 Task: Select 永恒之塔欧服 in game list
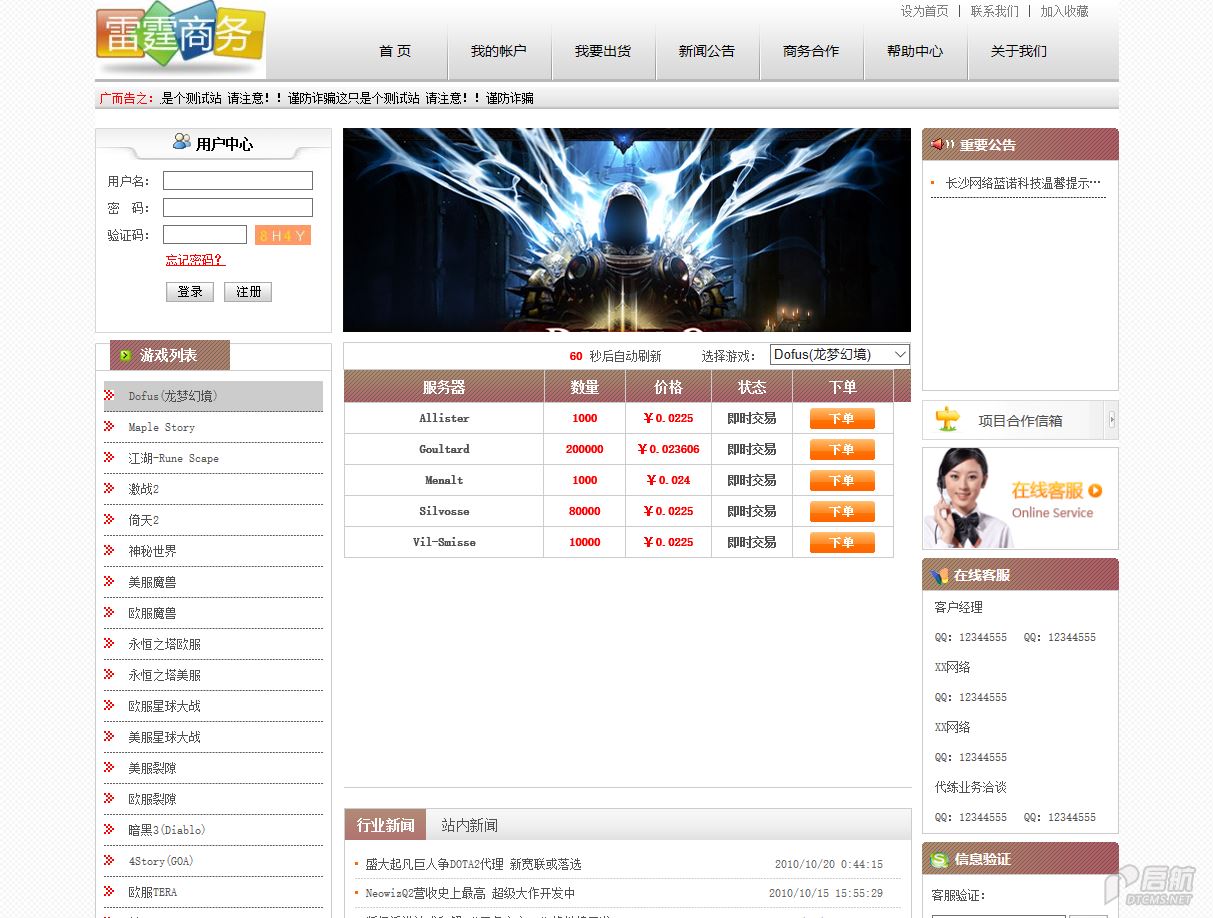pyautogui.click(x=213, y=644)
